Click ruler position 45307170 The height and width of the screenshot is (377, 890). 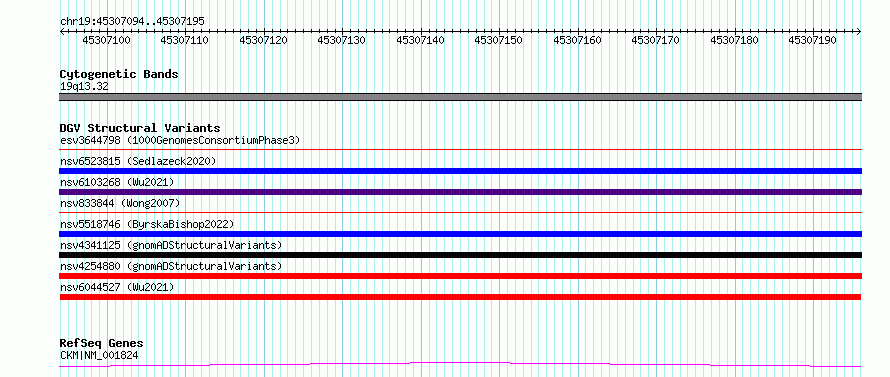click(656, 40)
